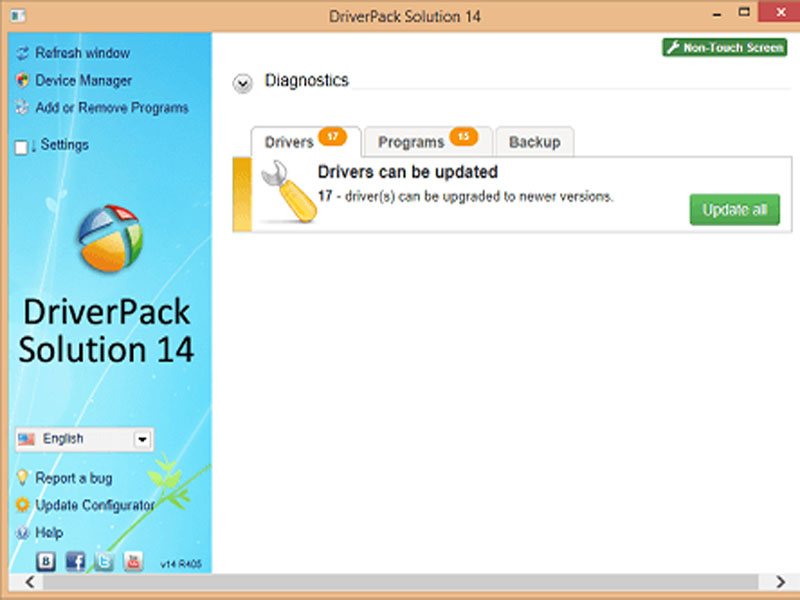Screen dimensions: 800x600
Task: Click the 17 driver(s) can be upgraded text
Action: [465, 196]
